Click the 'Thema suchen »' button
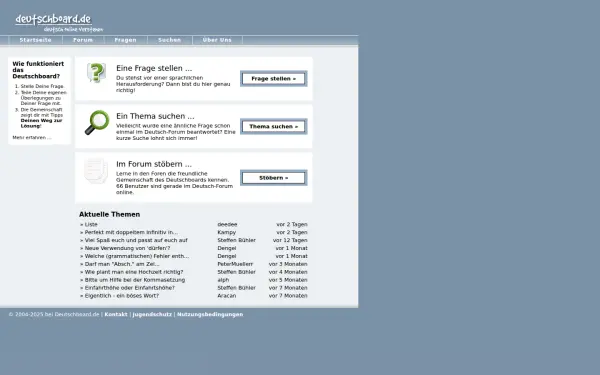Viewport: 600px width, 375px height. pyautogui.click(x=274, y=126)
